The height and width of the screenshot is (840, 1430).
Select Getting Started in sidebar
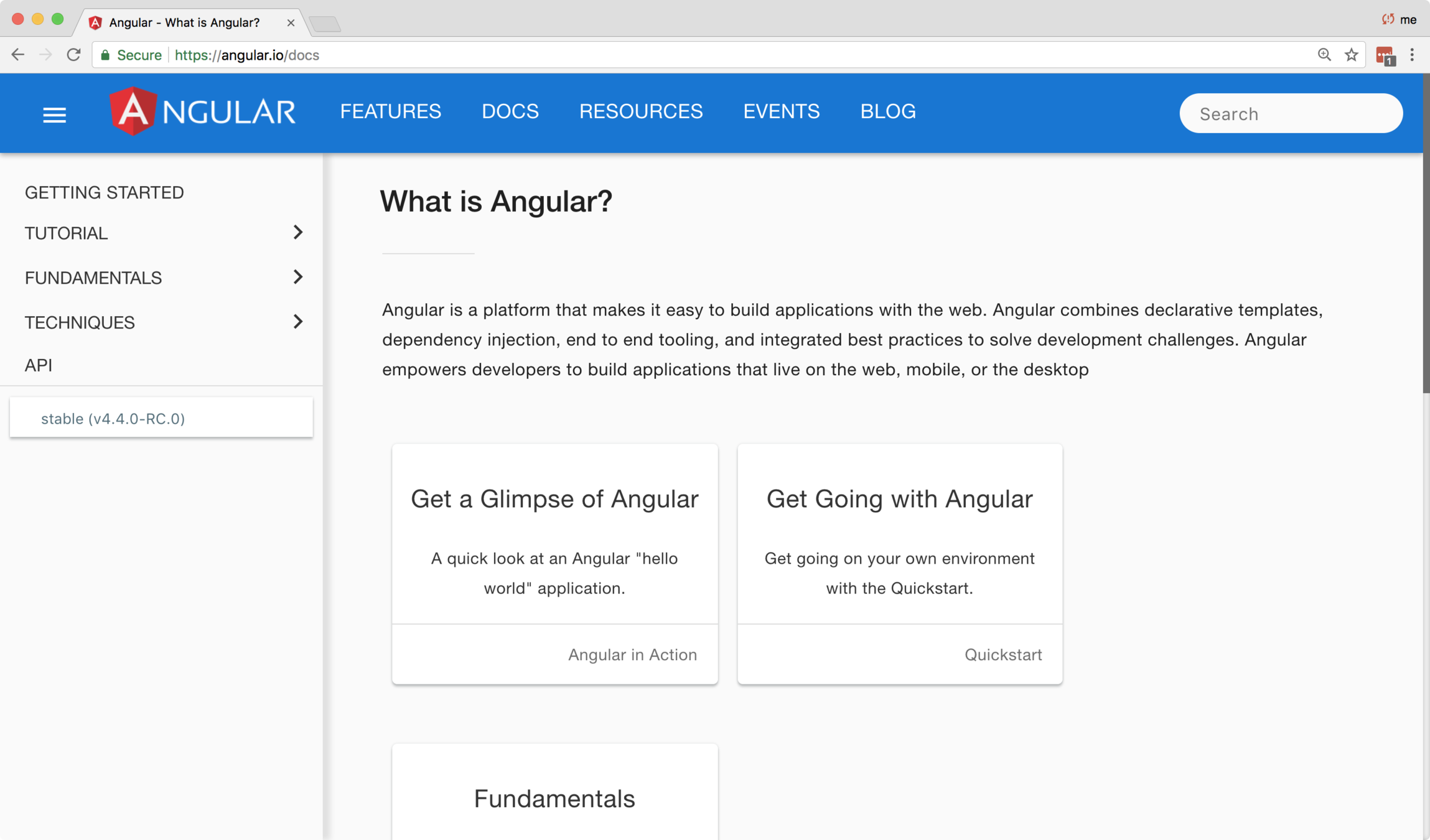(105, 192)
